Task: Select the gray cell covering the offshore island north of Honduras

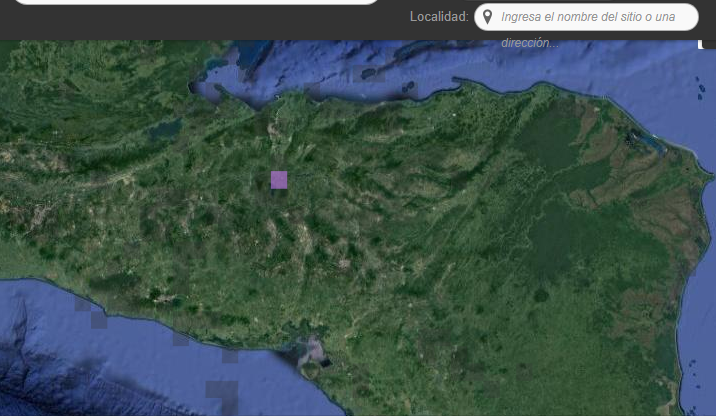Action: coord(369,74)
